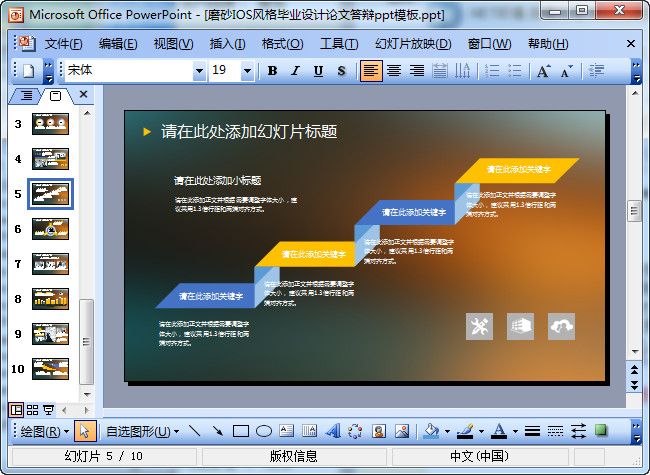This screenshot has height=475, width=650.
Task: Choose Line Style icon
Action: [x=532, y=431]
